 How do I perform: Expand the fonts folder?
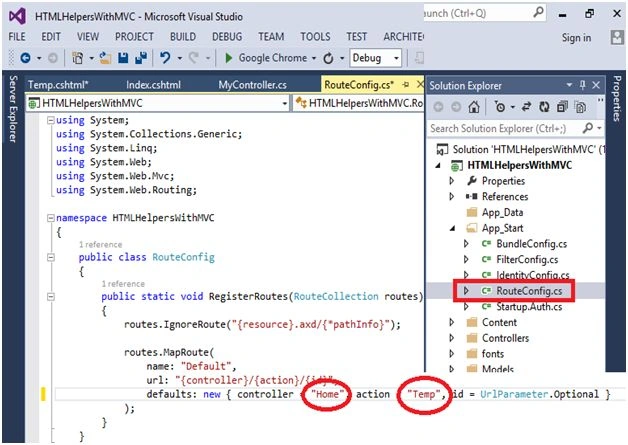[452, 353]
